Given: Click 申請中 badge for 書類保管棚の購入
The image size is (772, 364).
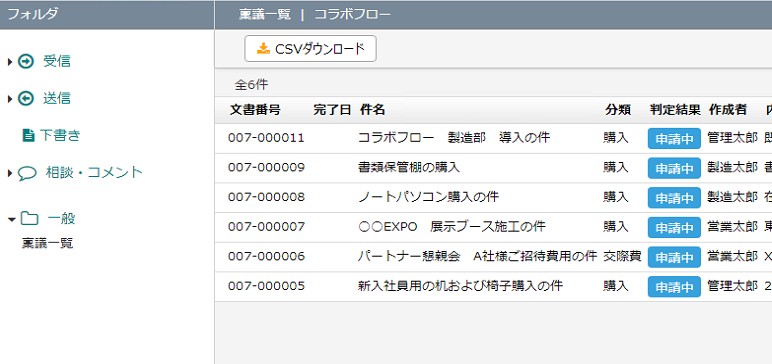Looking at the screenshot, I should coord(674,169).
